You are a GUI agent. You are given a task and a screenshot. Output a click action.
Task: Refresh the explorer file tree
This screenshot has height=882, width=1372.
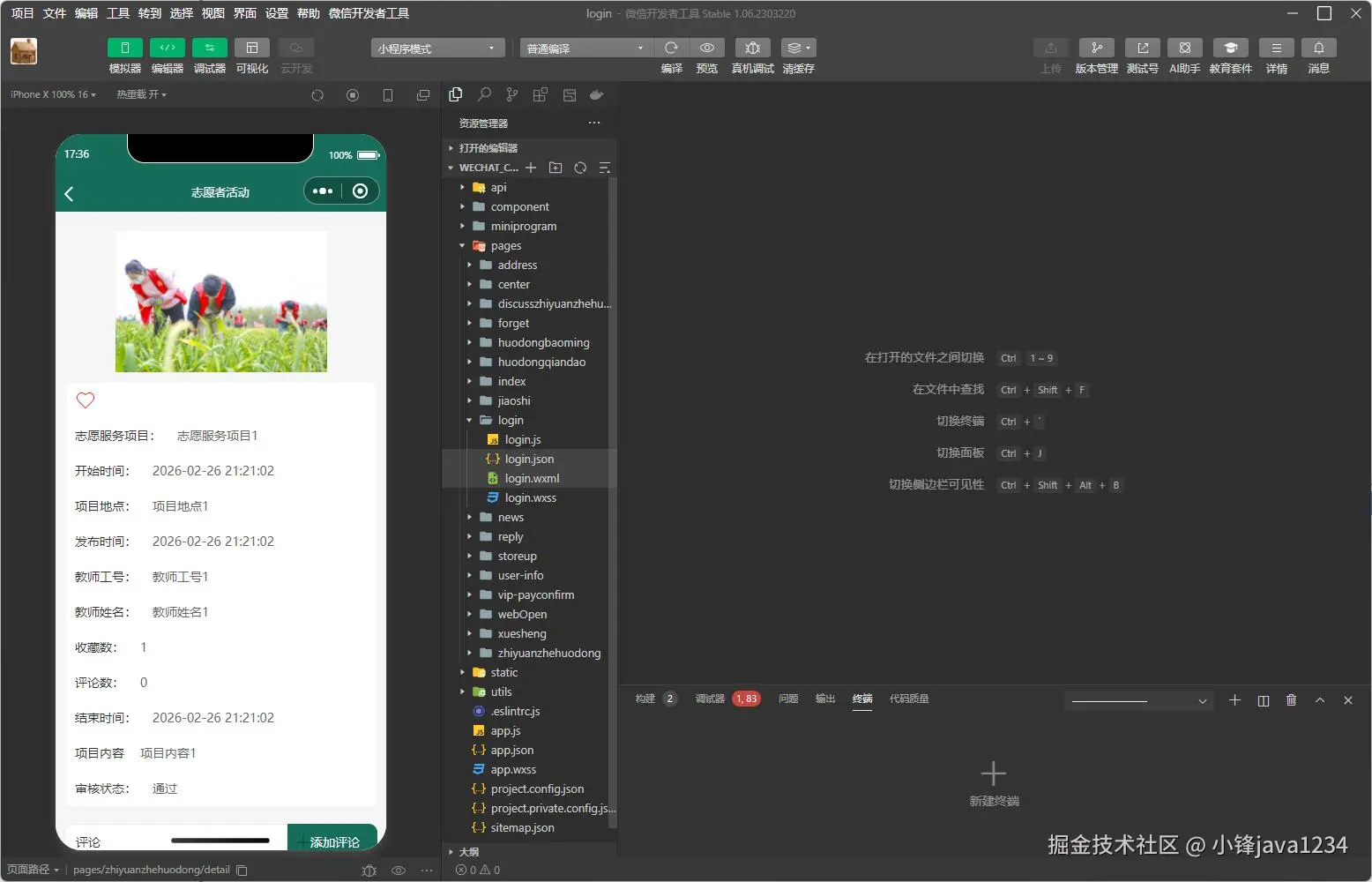[x=580, y=168]
